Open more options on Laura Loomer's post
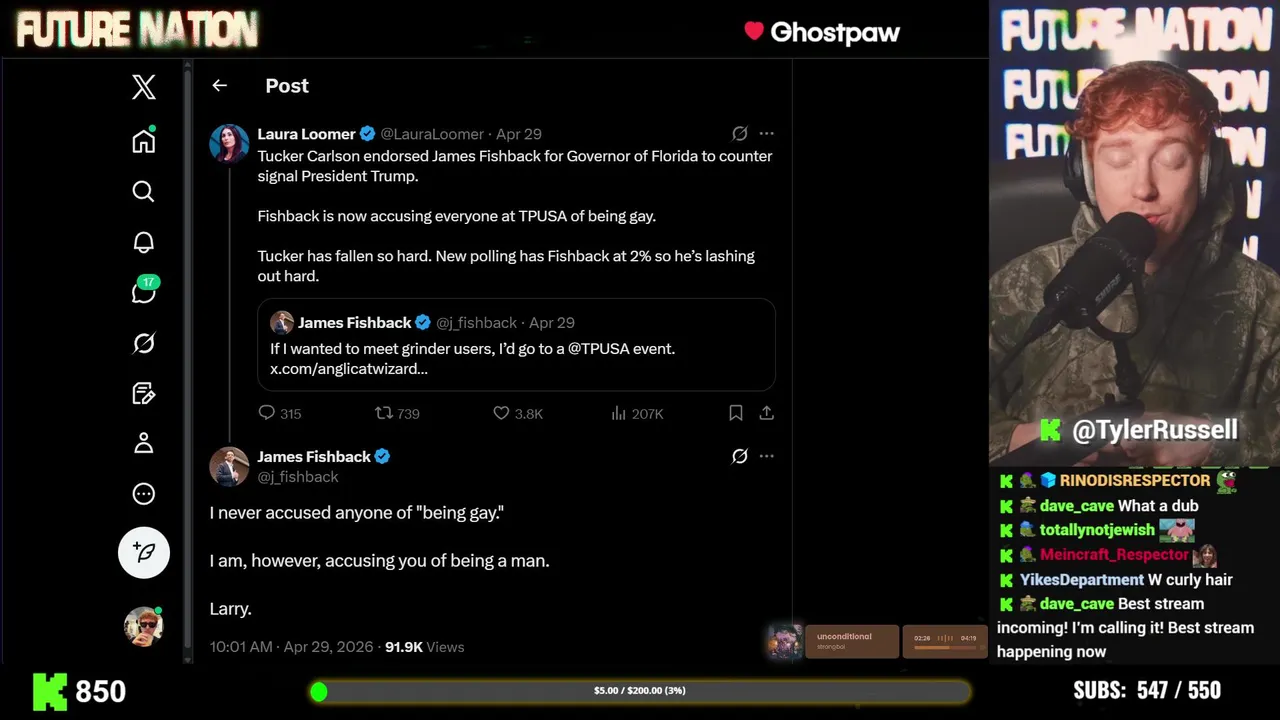The image size is (1280, 720). 767,133
